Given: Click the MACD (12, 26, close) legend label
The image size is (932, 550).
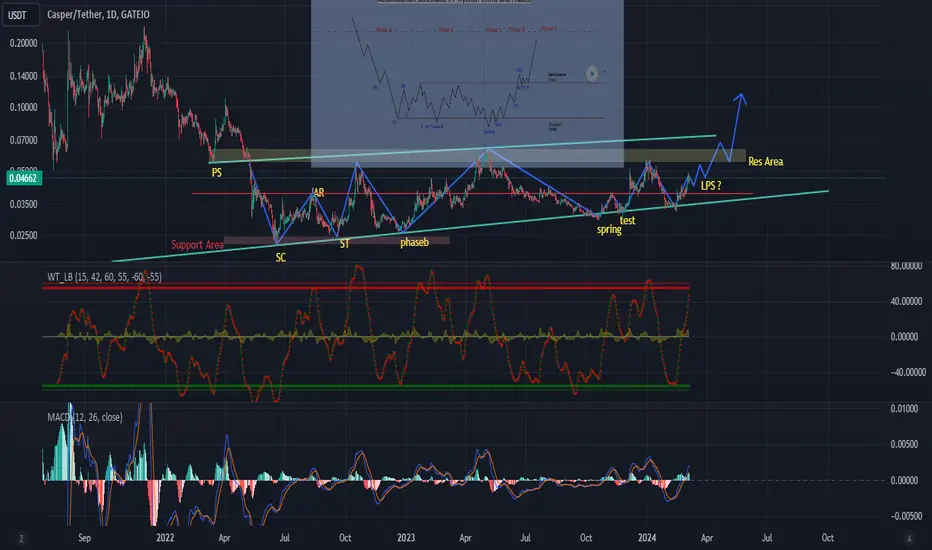Looking at the screenshot, I should click(85, 417).
